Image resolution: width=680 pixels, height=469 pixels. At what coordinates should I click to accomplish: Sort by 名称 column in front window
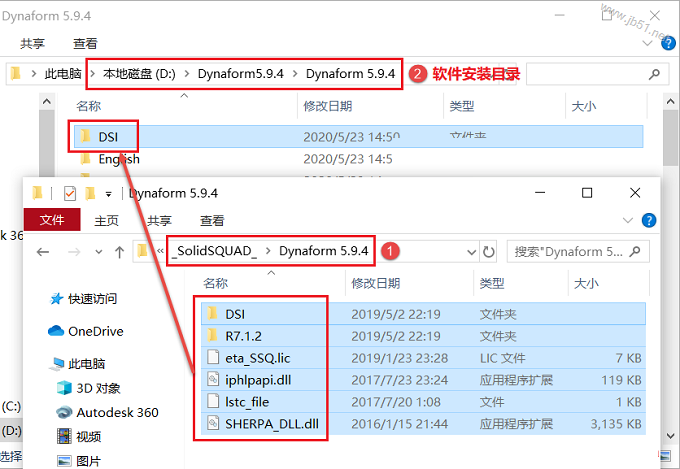pos(216,283)
